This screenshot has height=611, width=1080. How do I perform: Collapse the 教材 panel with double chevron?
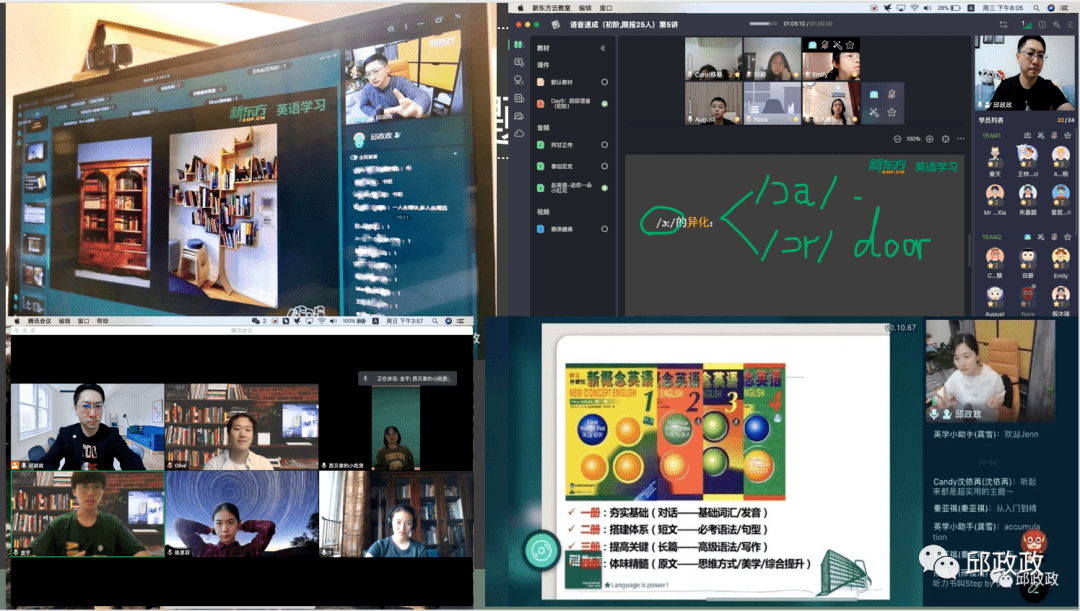click(x=603, y=48)
